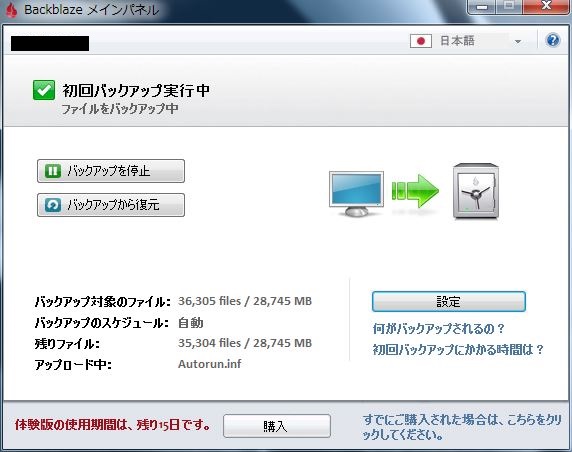Click the language dropdown arrow

(518, 42)
